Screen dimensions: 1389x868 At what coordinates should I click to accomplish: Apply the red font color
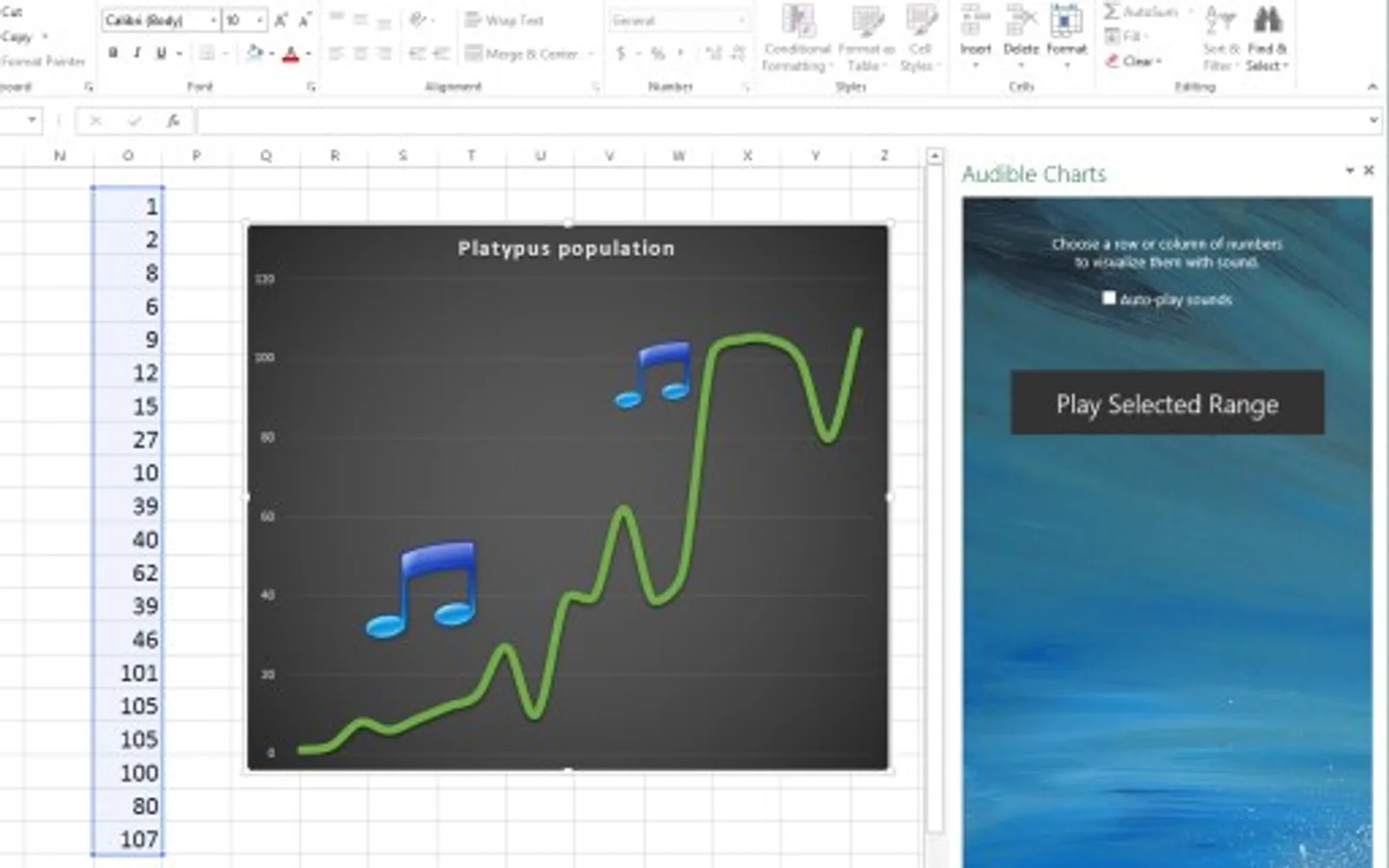[291, 55]
